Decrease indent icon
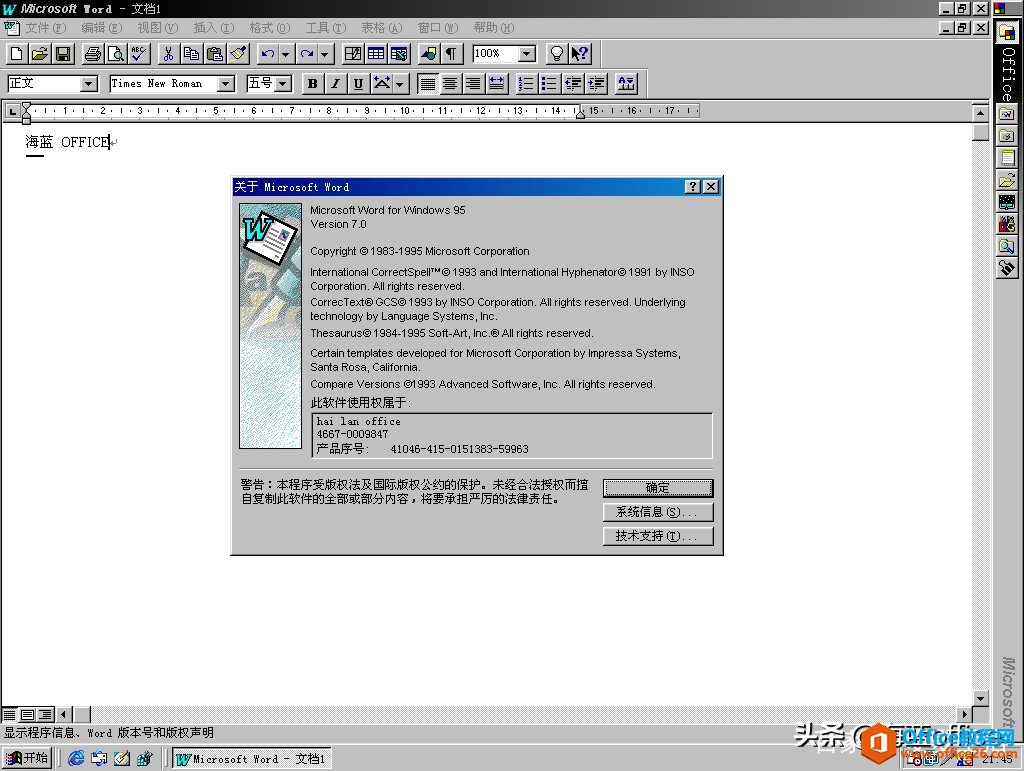 [x=573, y=84]
